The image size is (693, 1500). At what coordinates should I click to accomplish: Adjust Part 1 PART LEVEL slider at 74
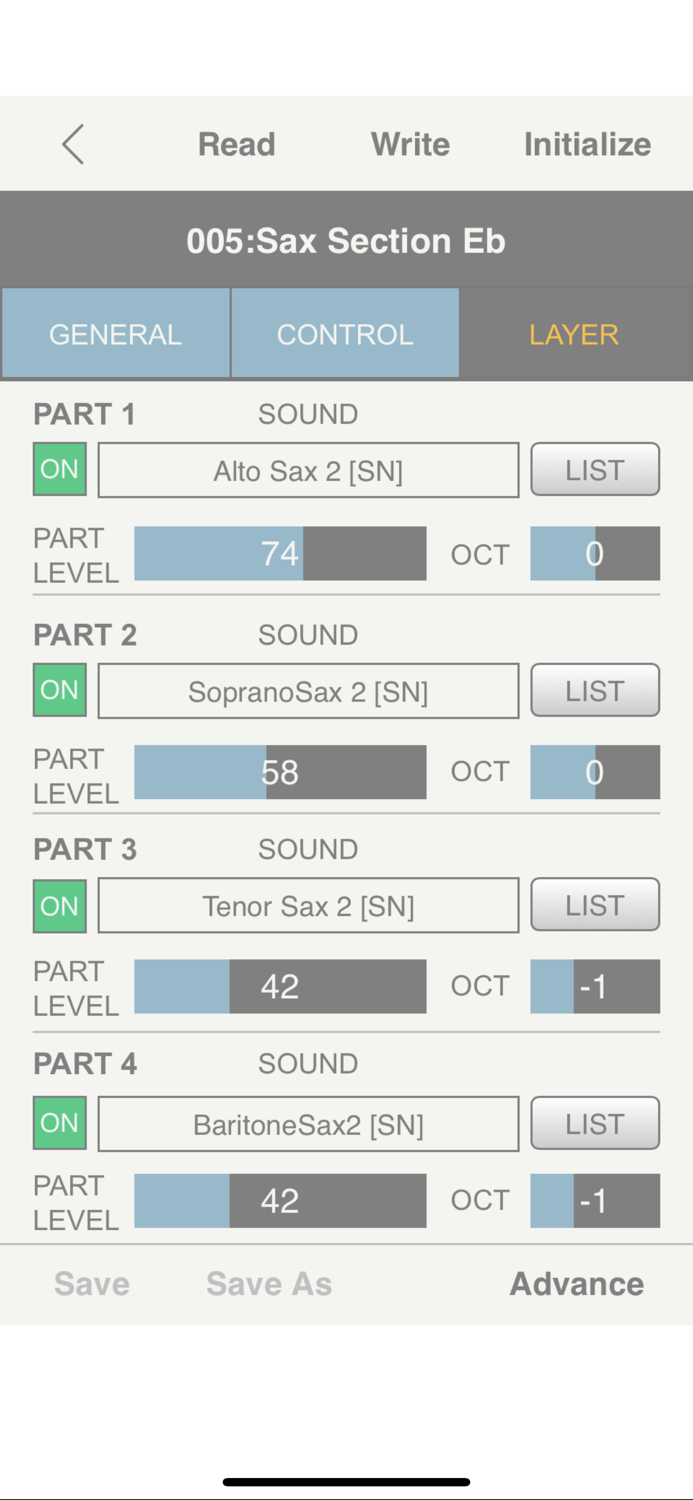tap(280, 553)
